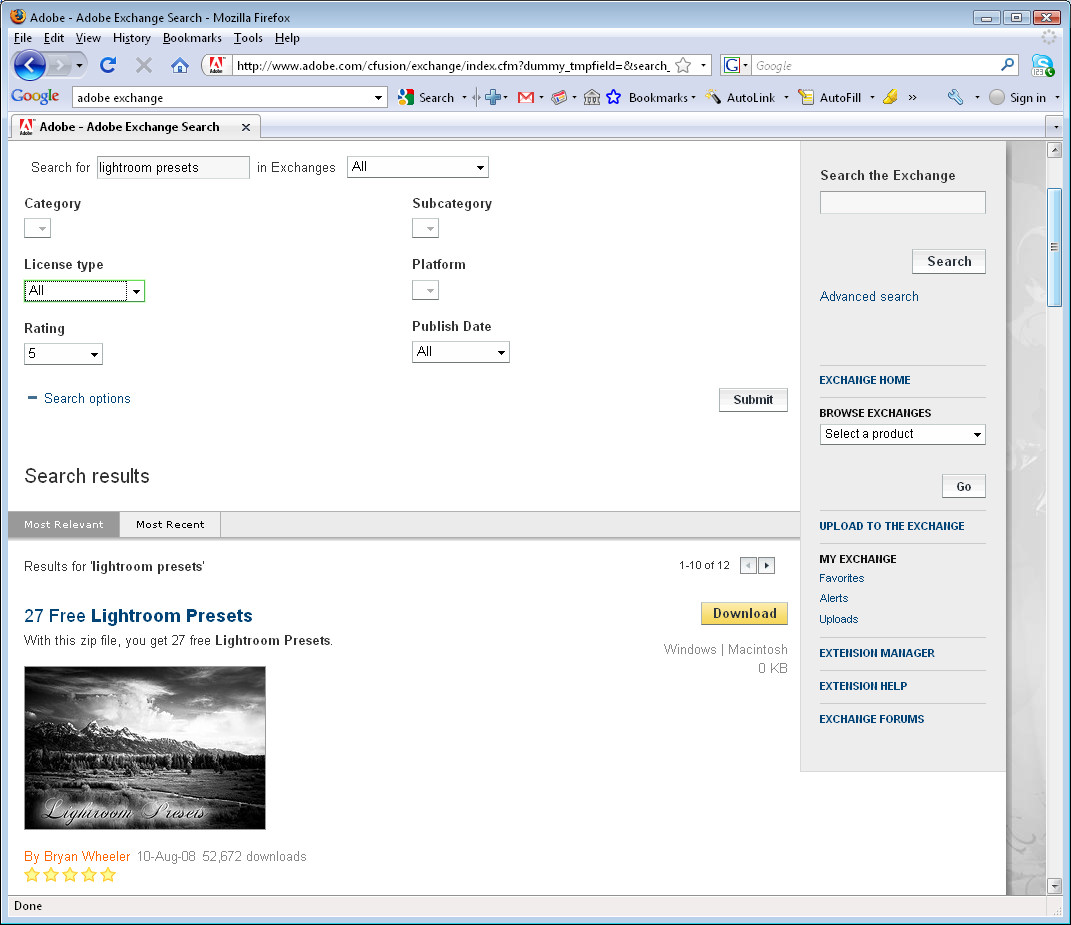This screenshot has height=925, width=1071.
Task: Open the Alerts link
Action: tap(833, 598)
